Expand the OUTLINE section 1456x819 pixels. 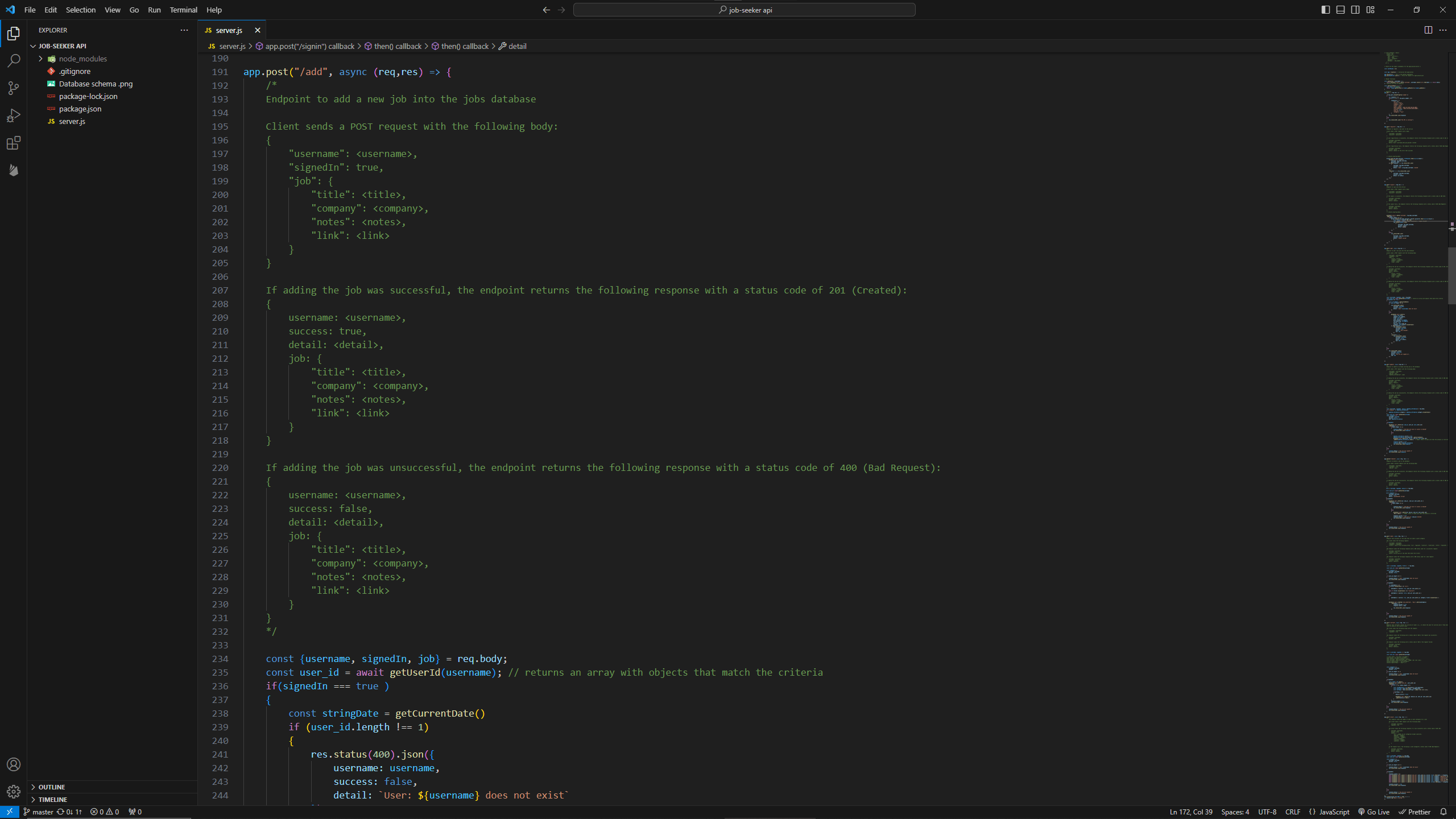[x=51, y=787]
